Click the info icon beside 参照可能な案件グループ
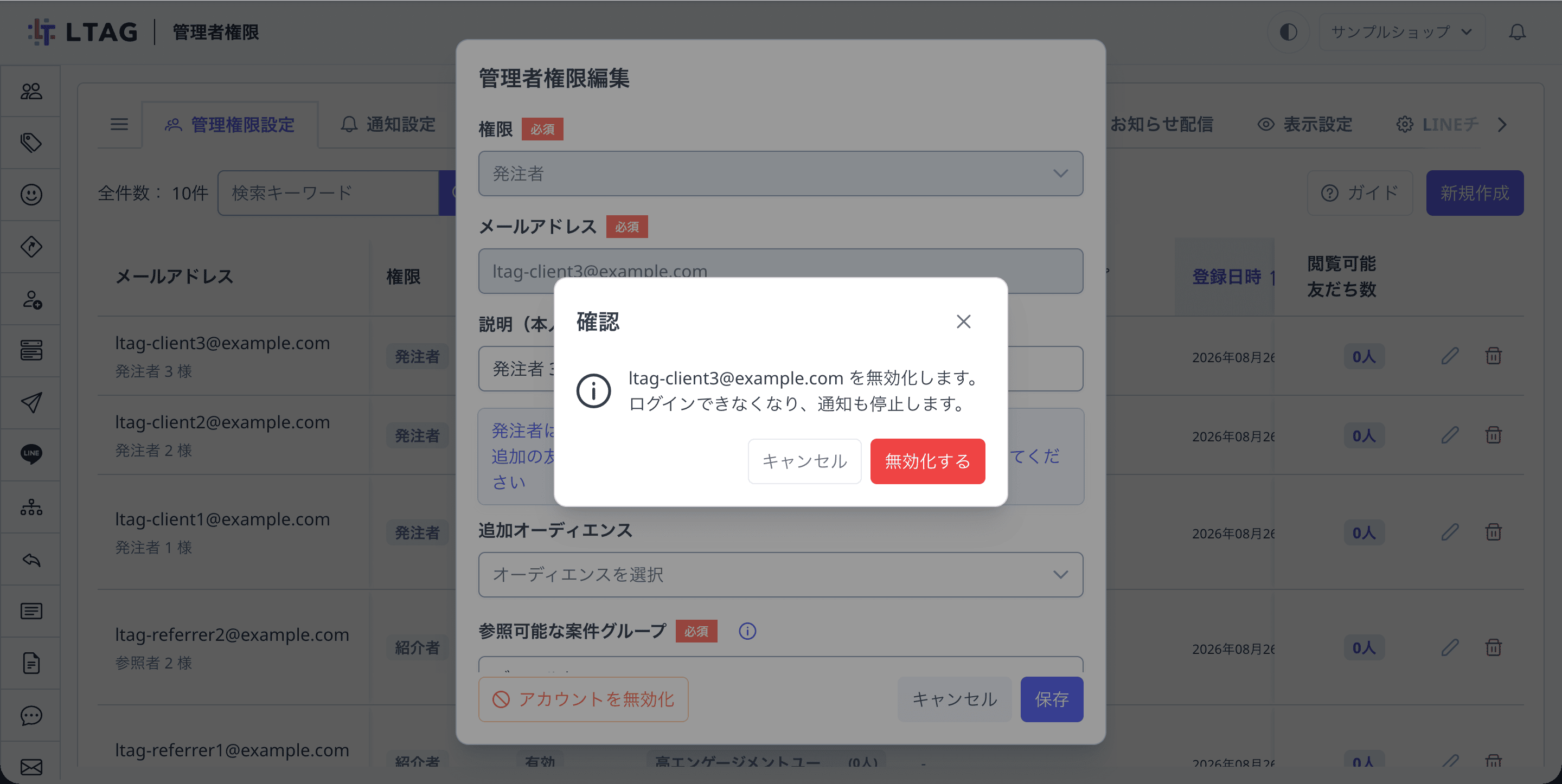 click(747, 631)
